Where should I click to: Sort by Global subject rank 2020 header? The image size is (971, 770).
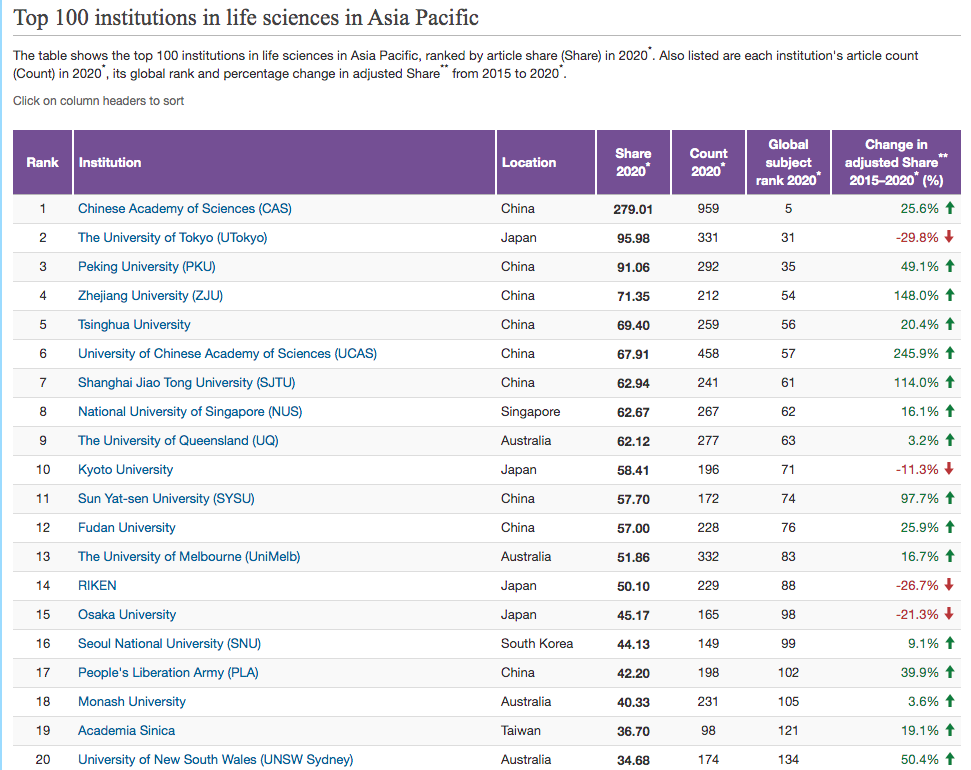pos(788,162)
